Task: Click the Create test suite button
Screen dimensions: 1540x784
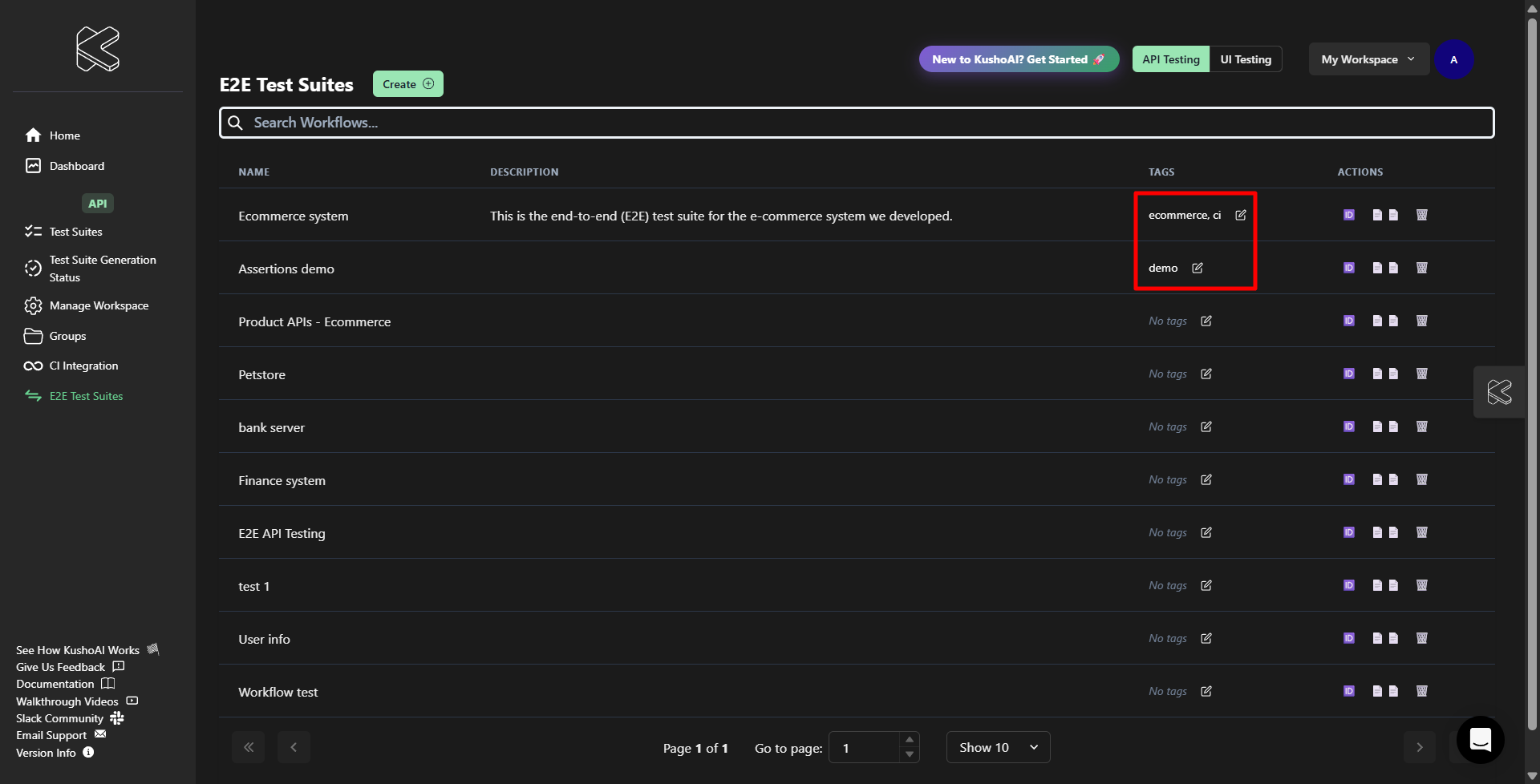Action: tap(407, 84)
